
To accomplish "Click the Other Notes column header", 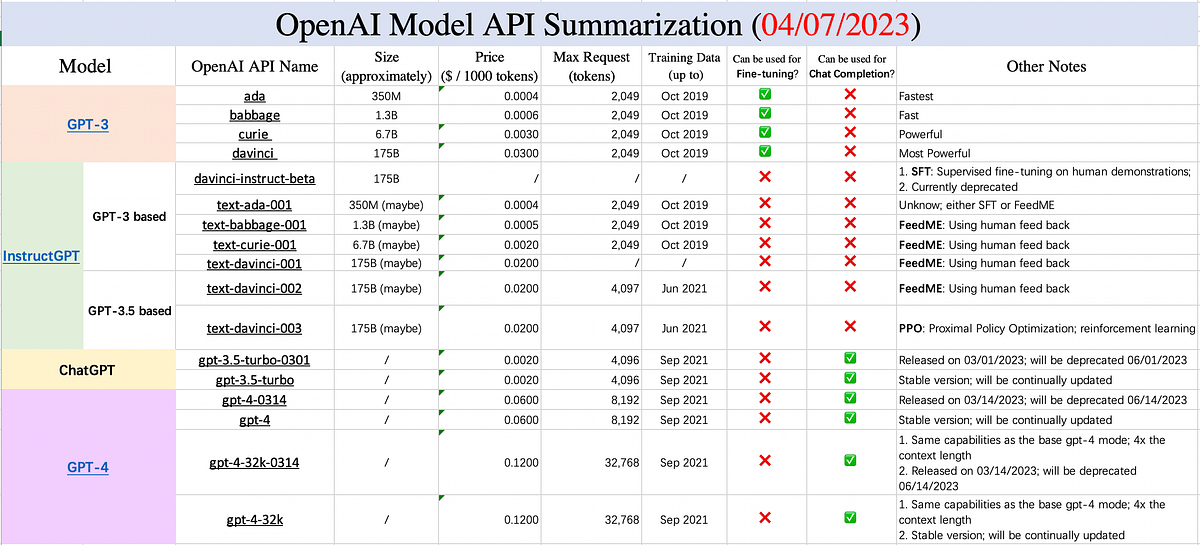I will (x=1046, y=66).
